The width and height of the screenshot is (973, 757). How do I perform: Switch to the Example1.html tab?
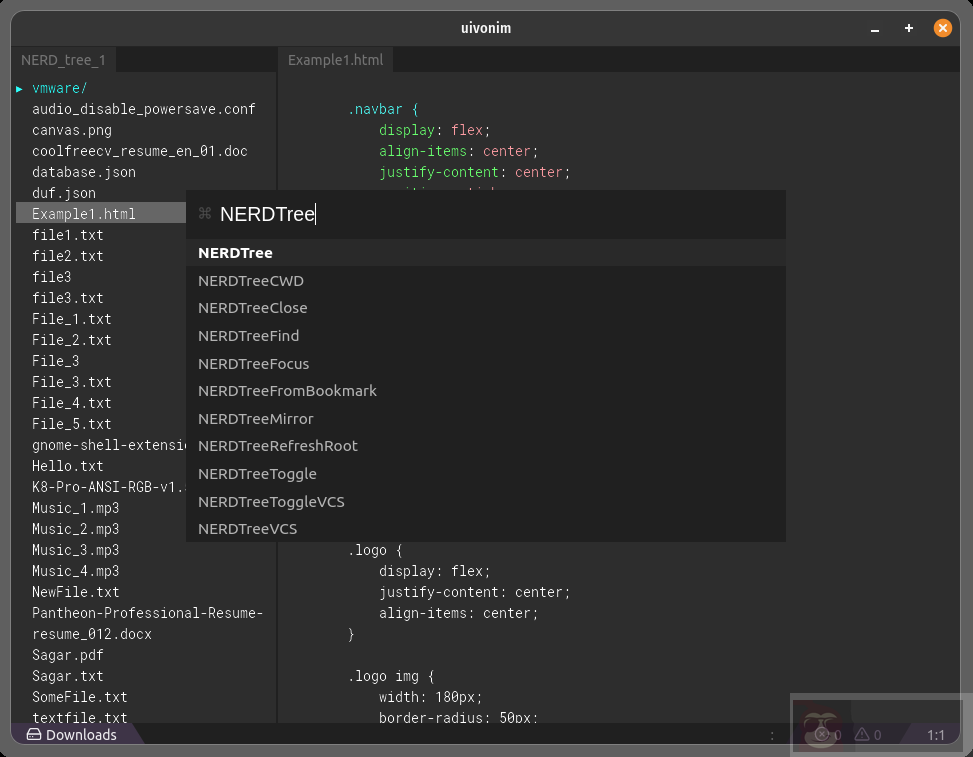(x=335, y=59)
